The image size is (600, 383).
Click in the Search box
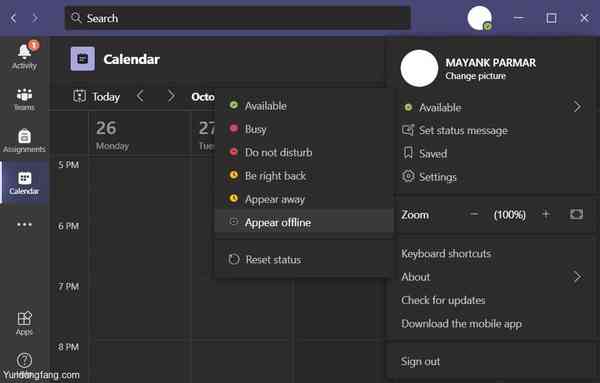(x=238, y=18)
